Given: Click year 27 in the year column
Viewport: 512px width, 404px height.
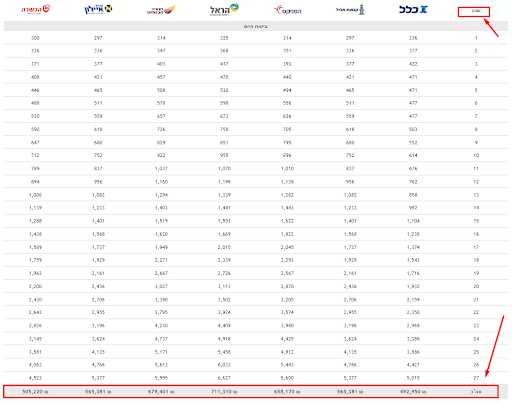Looking at the screenshot, I should point(476,378).
